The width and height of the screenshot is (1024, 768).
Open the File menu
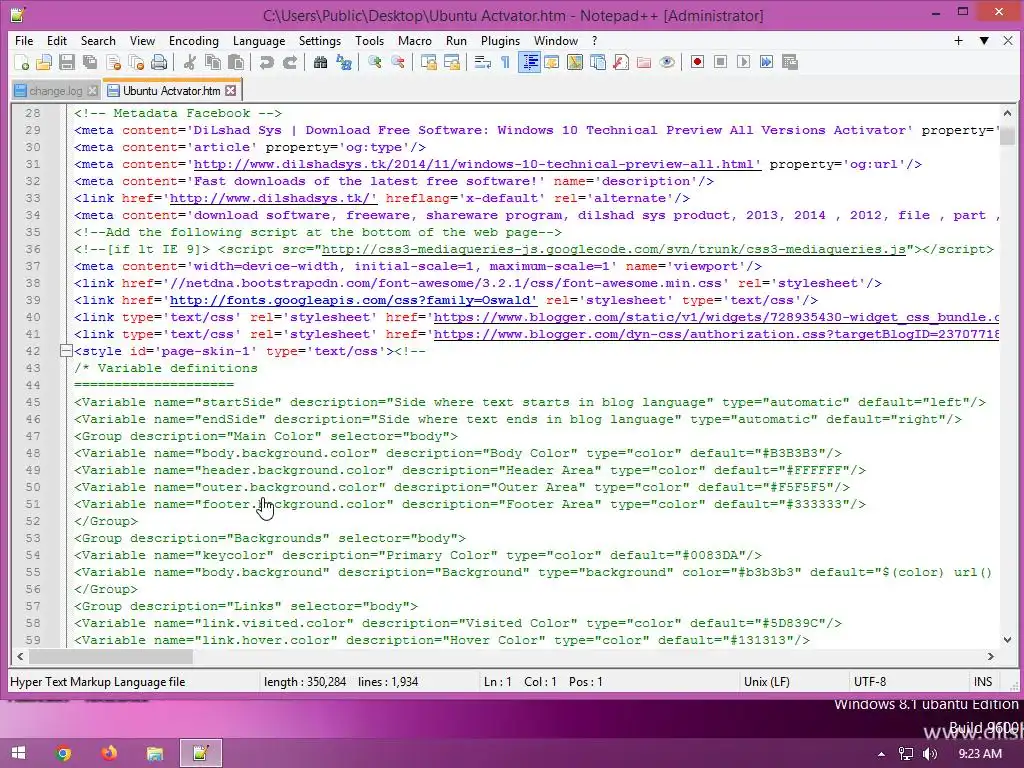tap(24, 40)
